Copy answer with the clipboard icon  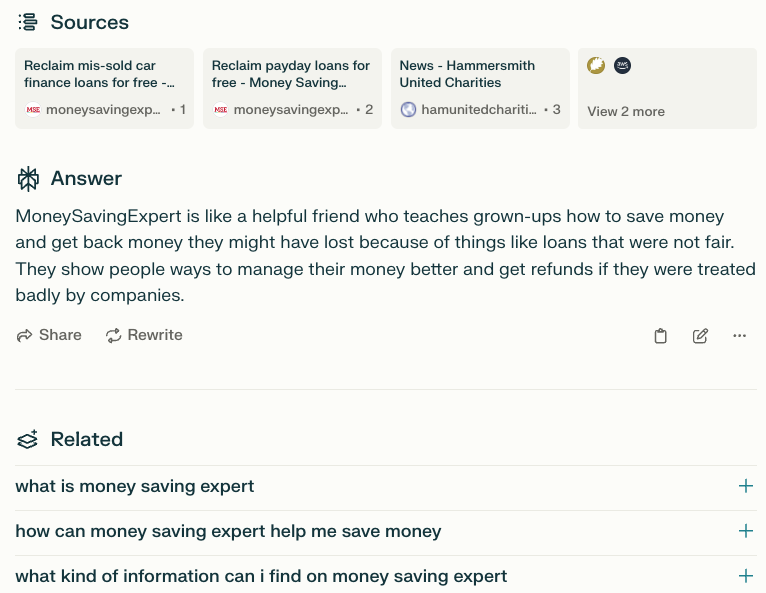point(660,336)
